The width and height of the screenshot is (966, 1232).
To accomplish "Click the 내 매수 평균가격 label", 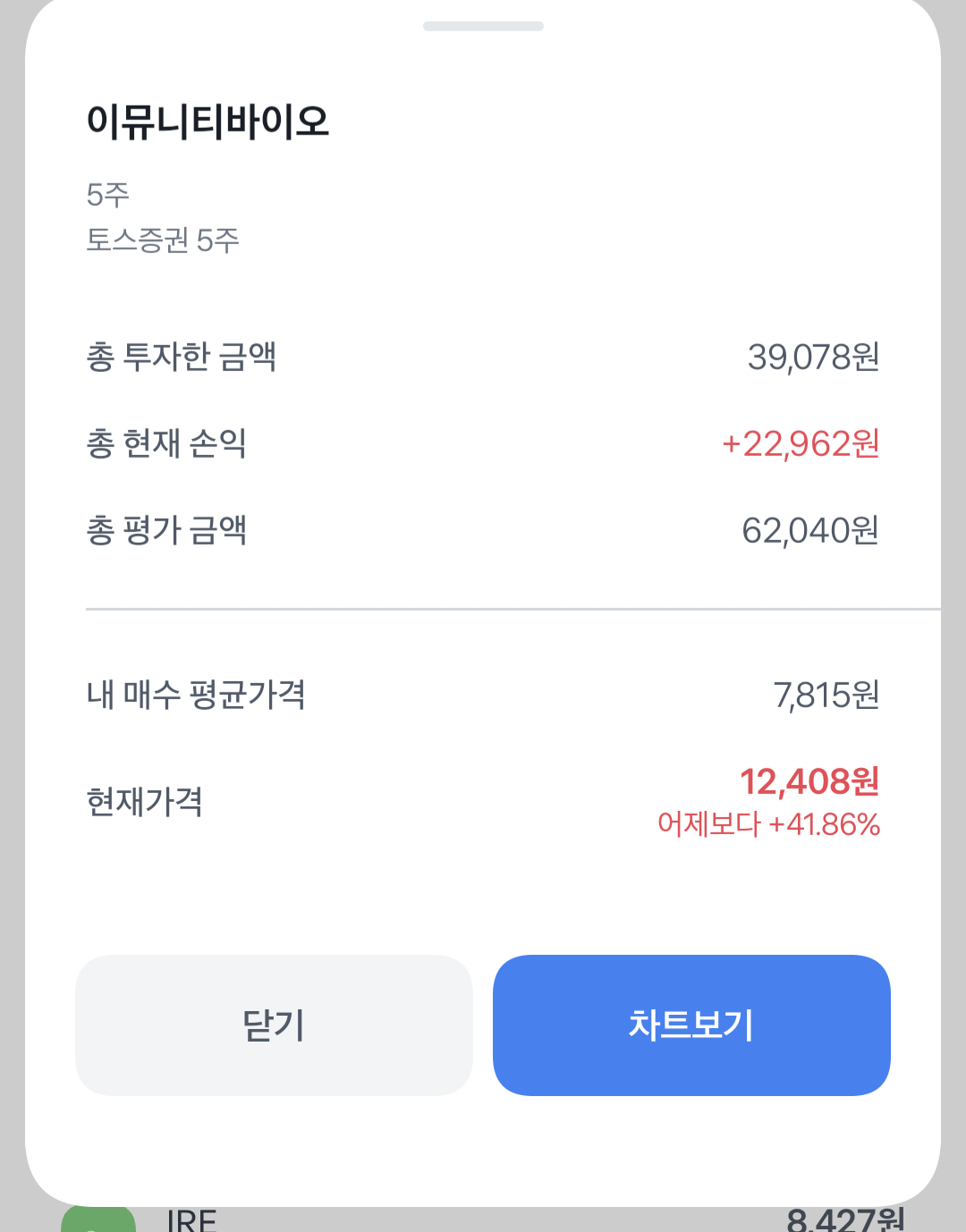I will [196, 695].
